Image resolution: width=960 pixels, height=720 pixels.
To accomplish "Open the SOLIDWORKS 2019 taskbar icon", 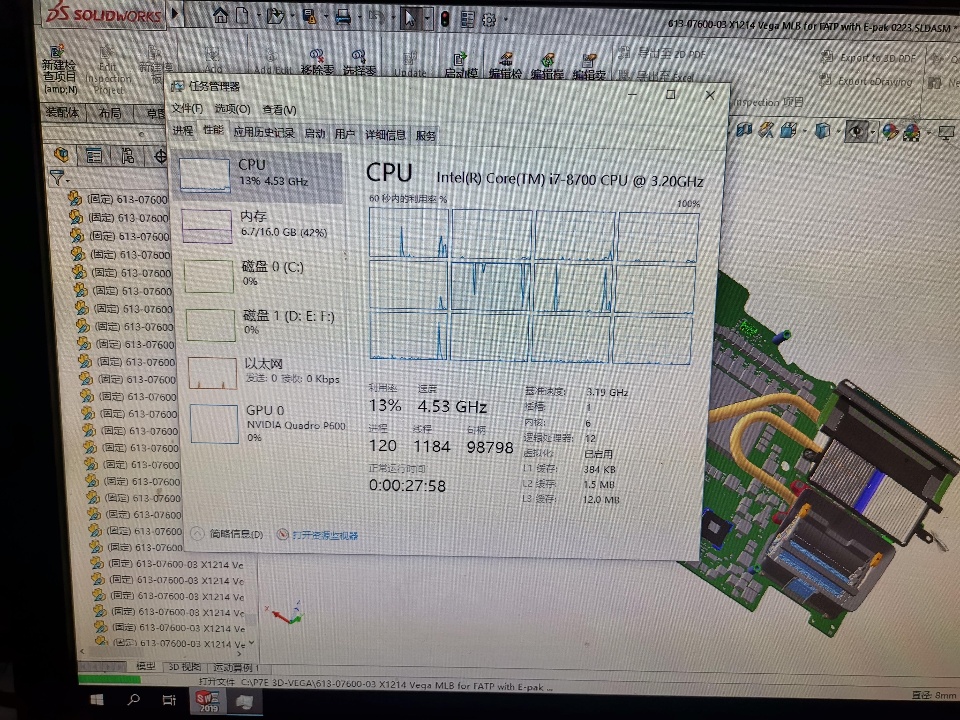I will [208, 700].
